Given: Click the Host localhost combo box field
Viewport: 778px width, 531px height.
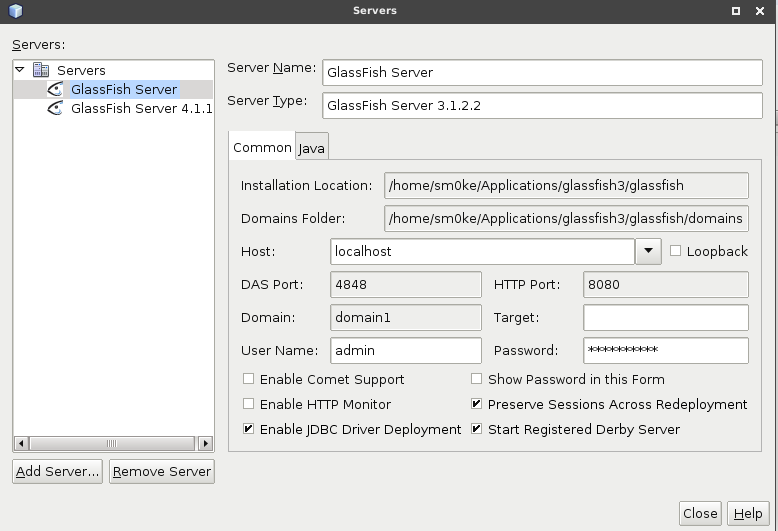Looking at the screenshot, I should coord(482,251).
